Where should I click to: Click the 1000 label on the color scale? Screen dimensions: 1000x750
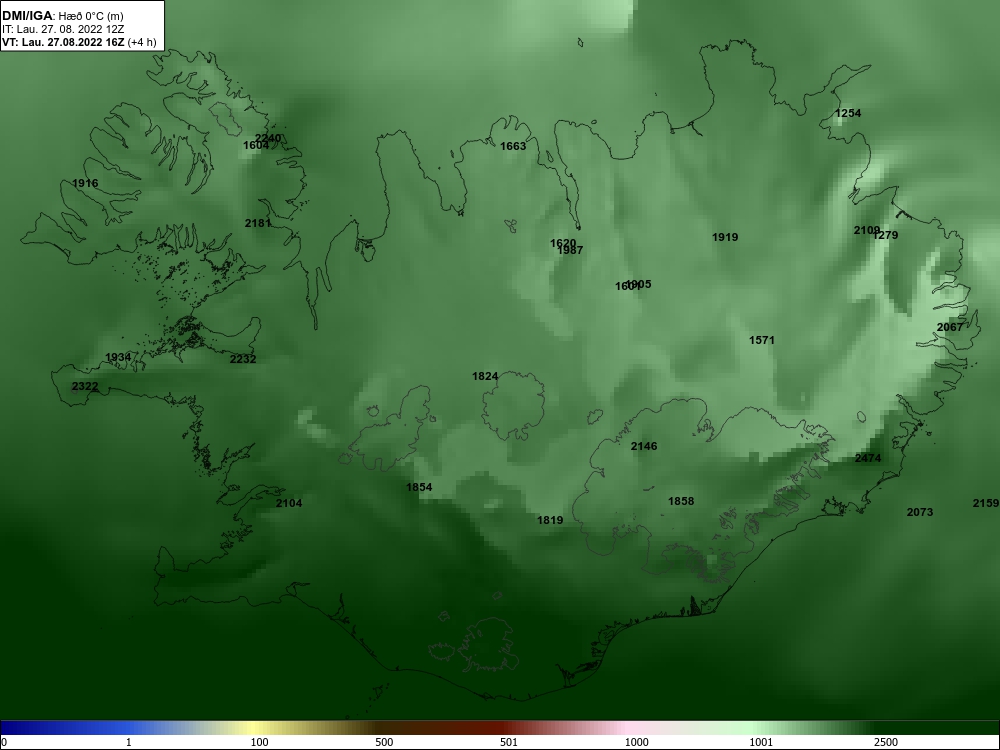pyautogui.click(x=636, y=742)
